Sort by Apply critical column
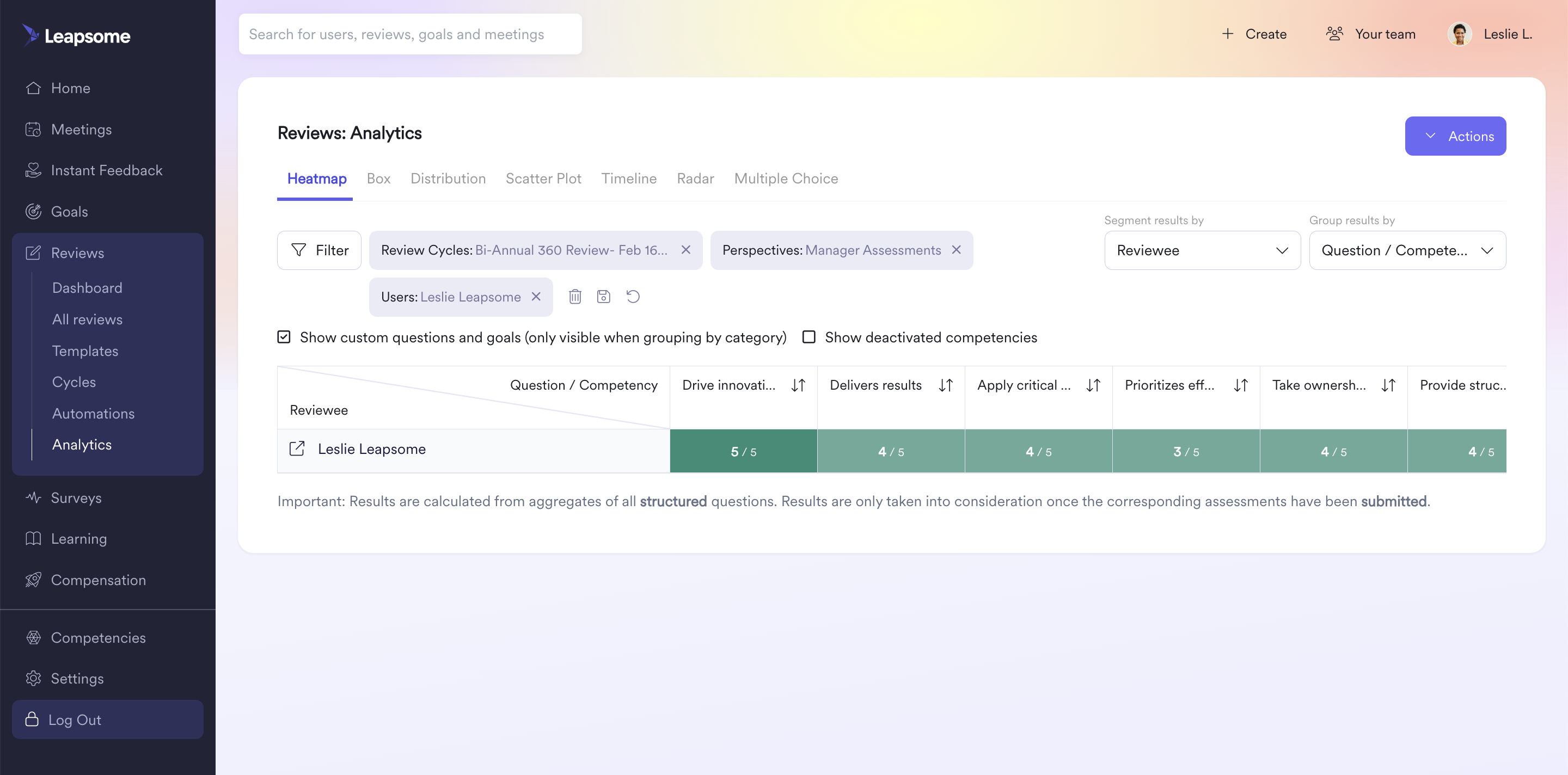The image size is (1568, 775). coord(1093,385)
